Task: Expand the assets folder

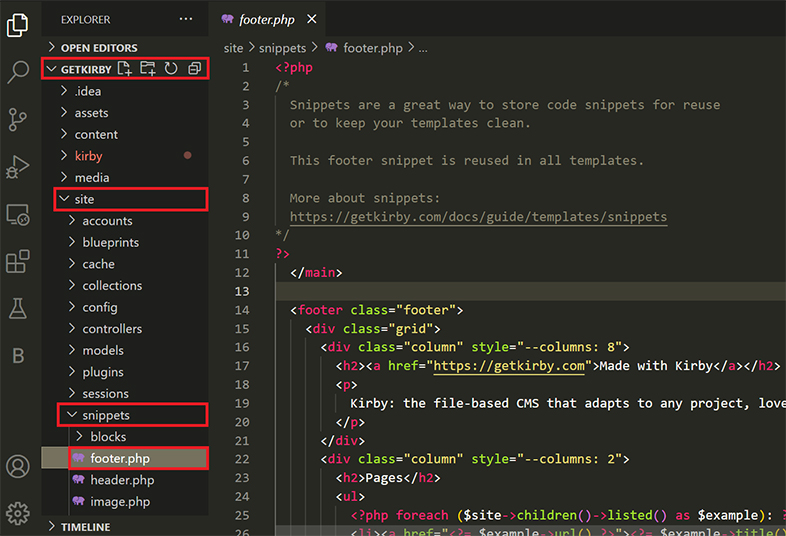Action: pyautogui.click(x=125, y=113)
